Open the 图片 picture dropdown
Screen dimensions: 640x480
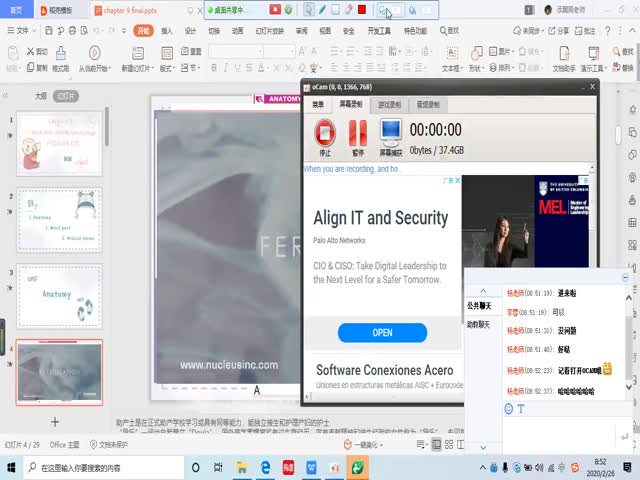coord(501,51)
